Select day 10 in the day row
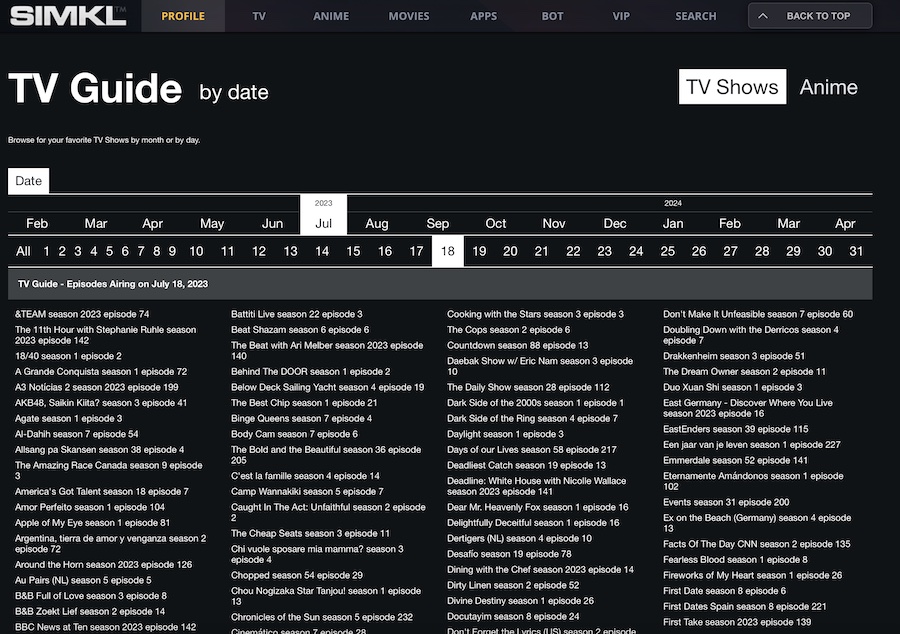The height and width of the screenshot is (634, 900). click(196, 251)
